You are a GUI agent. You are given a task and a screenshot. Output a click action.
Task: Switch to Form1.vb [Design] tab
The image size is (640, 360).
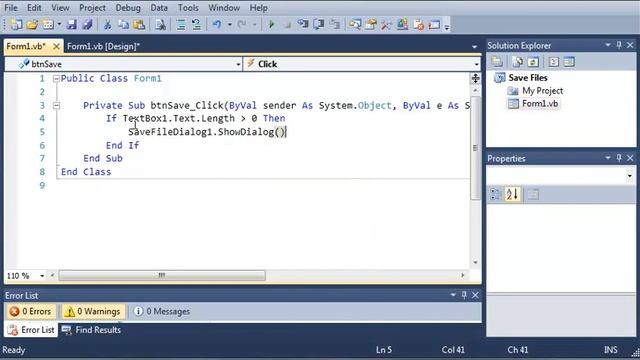click(x=103, y=47)
